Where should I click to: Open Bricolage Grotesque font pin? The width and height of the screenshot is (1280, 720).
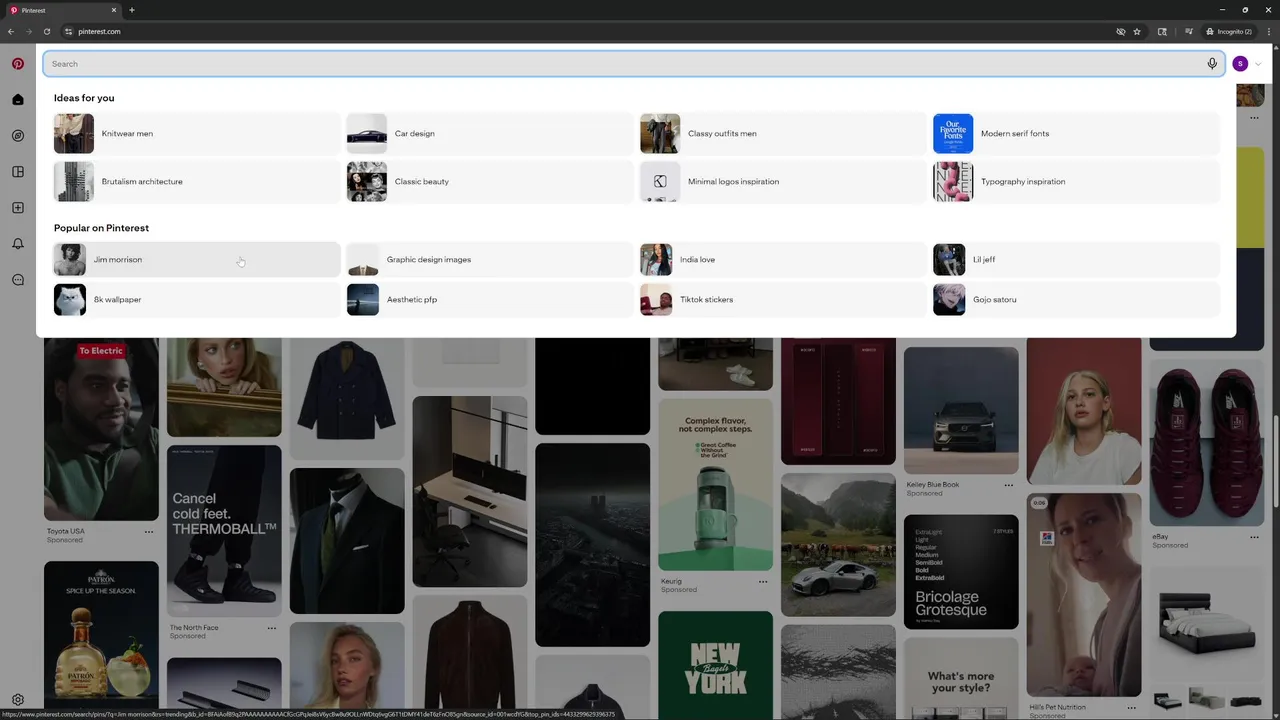pos(961,572)
